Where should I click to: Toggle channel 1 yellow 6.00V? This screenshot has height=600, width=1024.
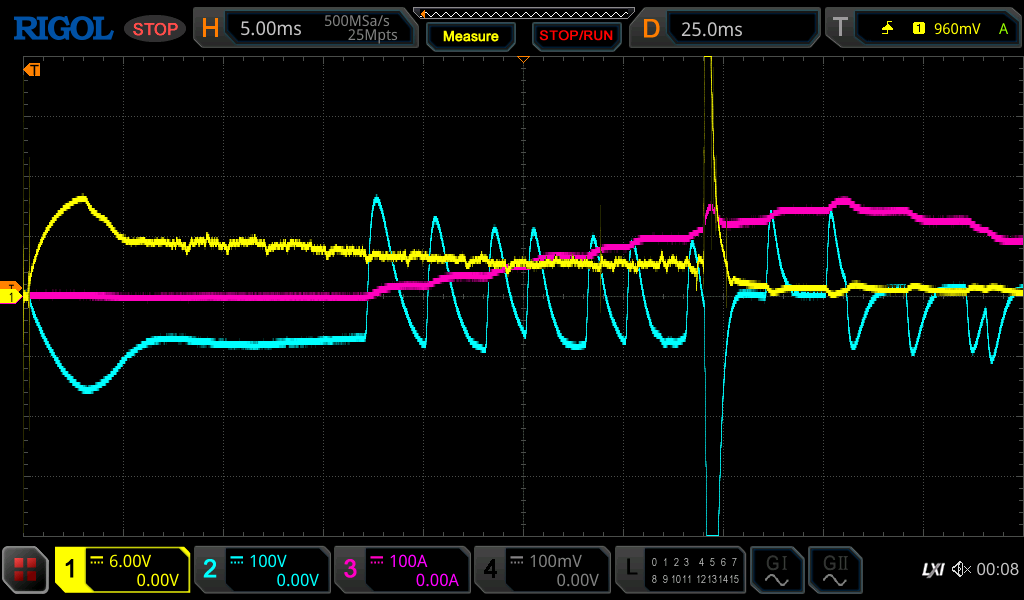click(122, 570)
